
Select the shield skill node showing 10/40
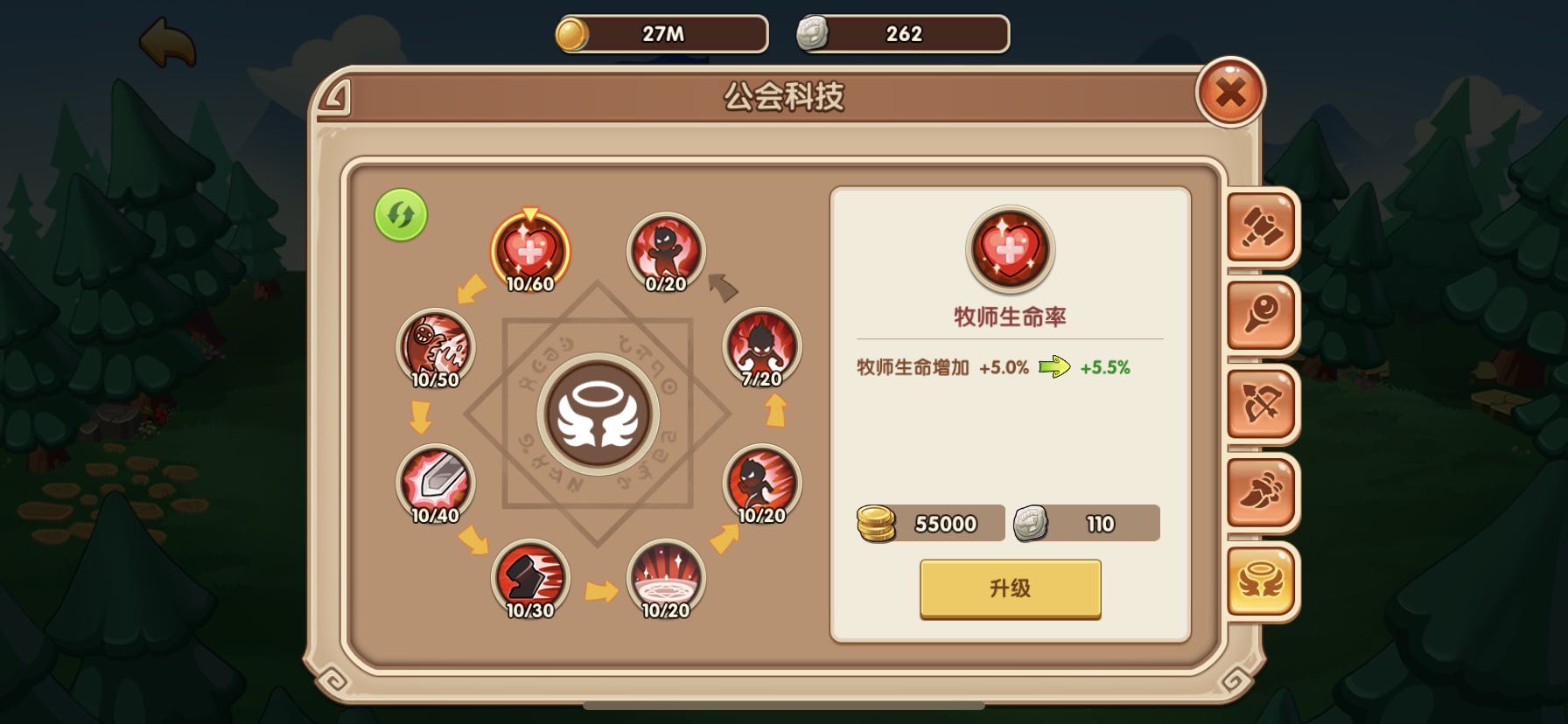[435, 484]
